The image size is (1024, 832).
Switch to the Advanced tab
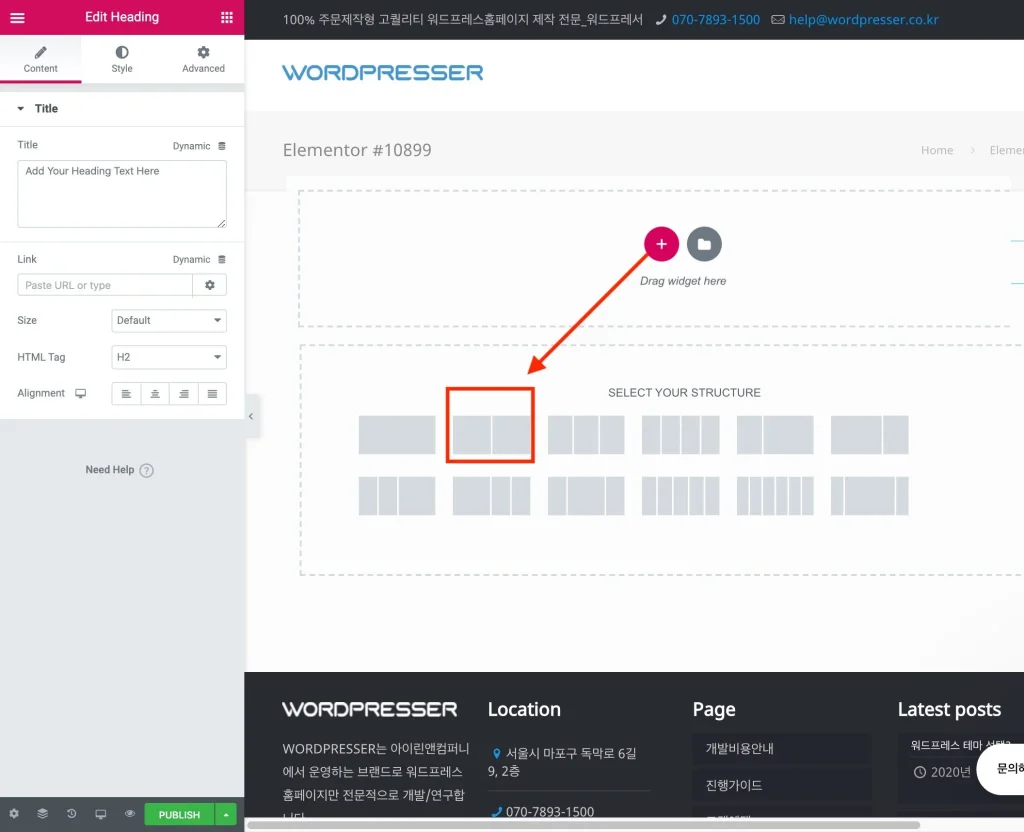pos(203,59)
